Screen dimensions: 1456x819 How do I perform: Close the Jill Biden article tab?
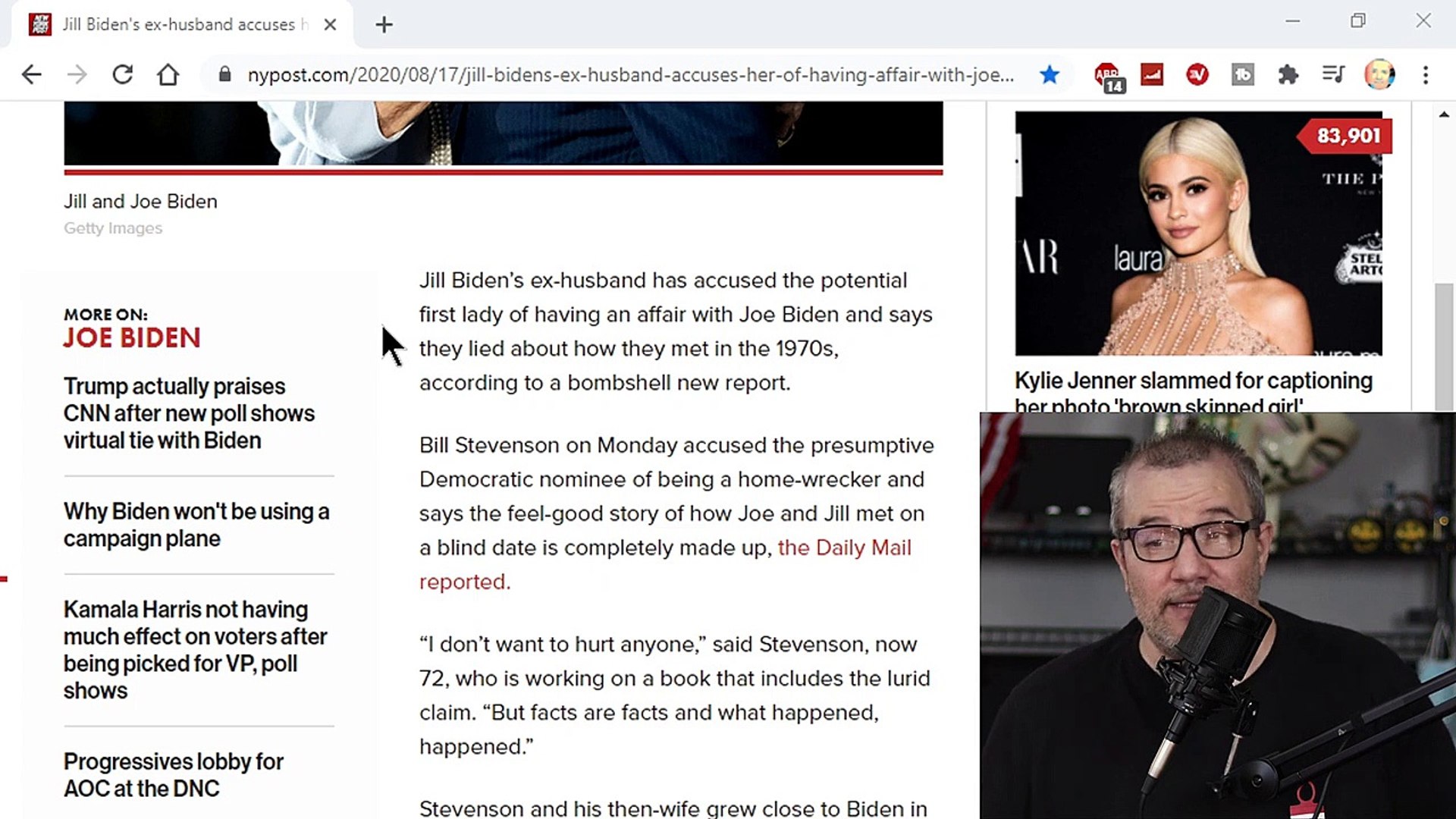[x=330, y=24]
